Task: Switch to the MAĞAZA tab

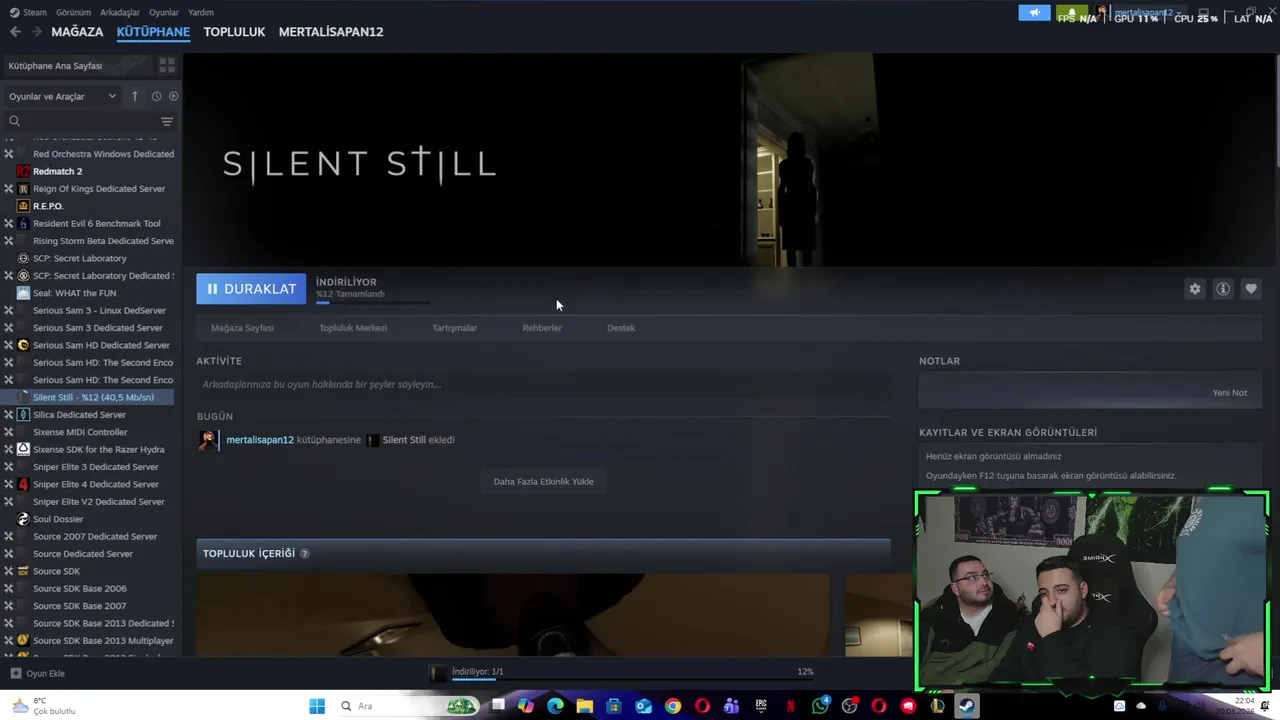Action: (x=77, y=32)
